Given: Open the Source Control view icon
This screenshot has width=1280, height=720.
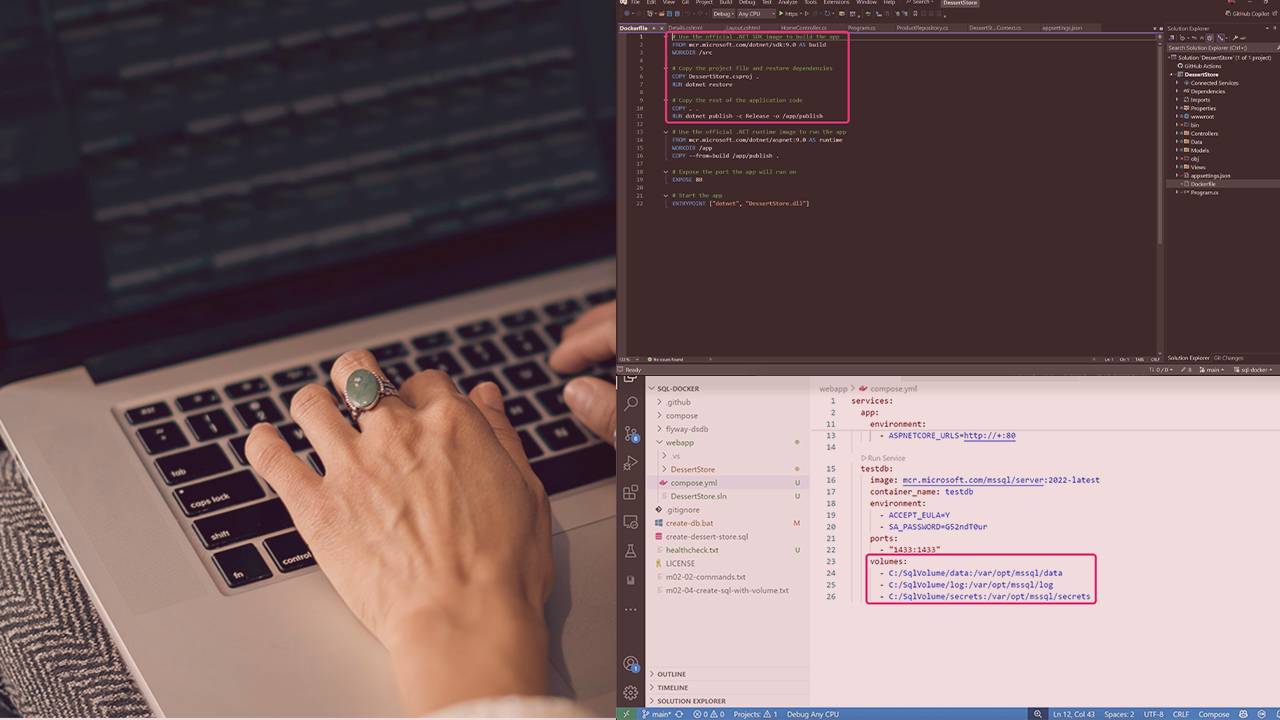Looking at the screenshot, I should click(630, 434).
